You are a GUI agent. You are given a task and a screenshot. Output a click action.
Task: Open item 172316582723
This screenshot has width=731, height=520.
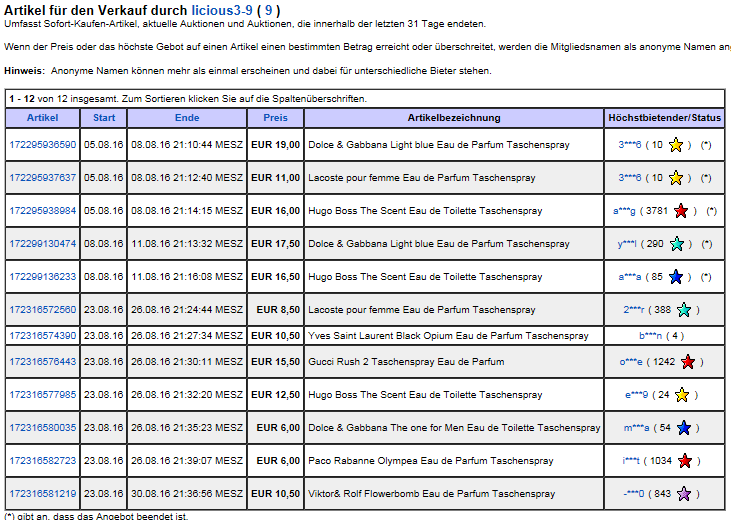click(42, 461)
